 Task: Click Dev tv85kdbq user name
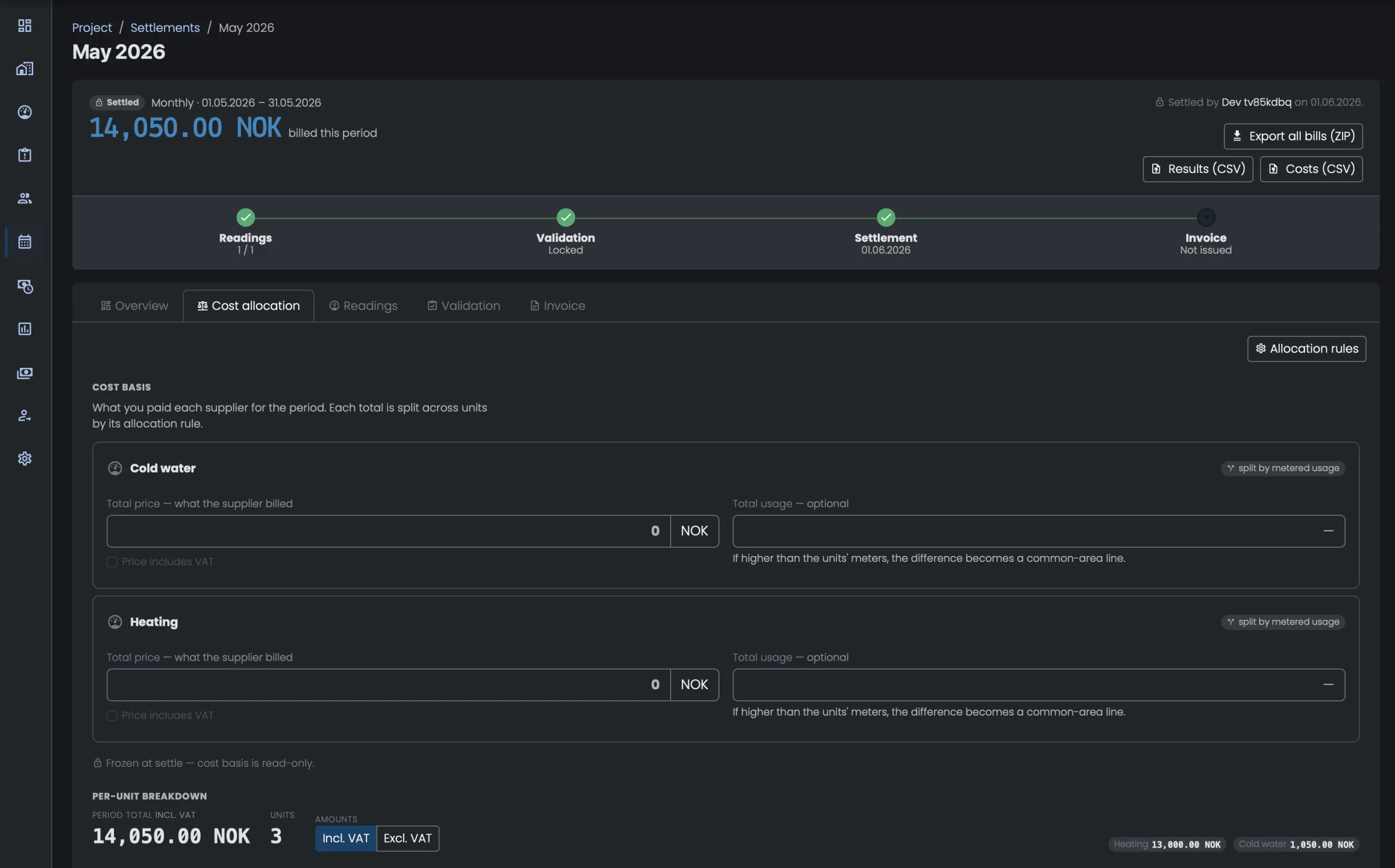point(1256,102)
